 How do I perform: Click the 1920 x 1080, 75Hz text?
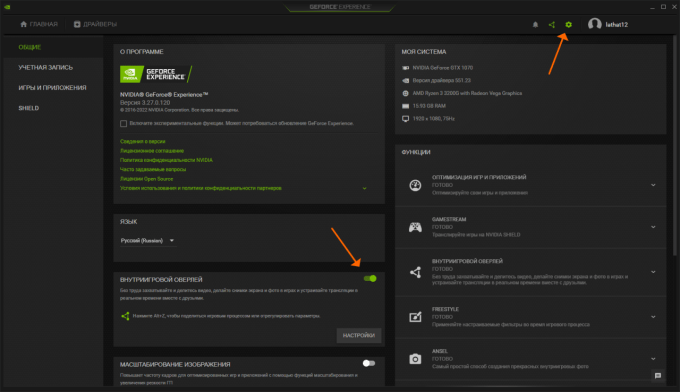coord(433,119)
